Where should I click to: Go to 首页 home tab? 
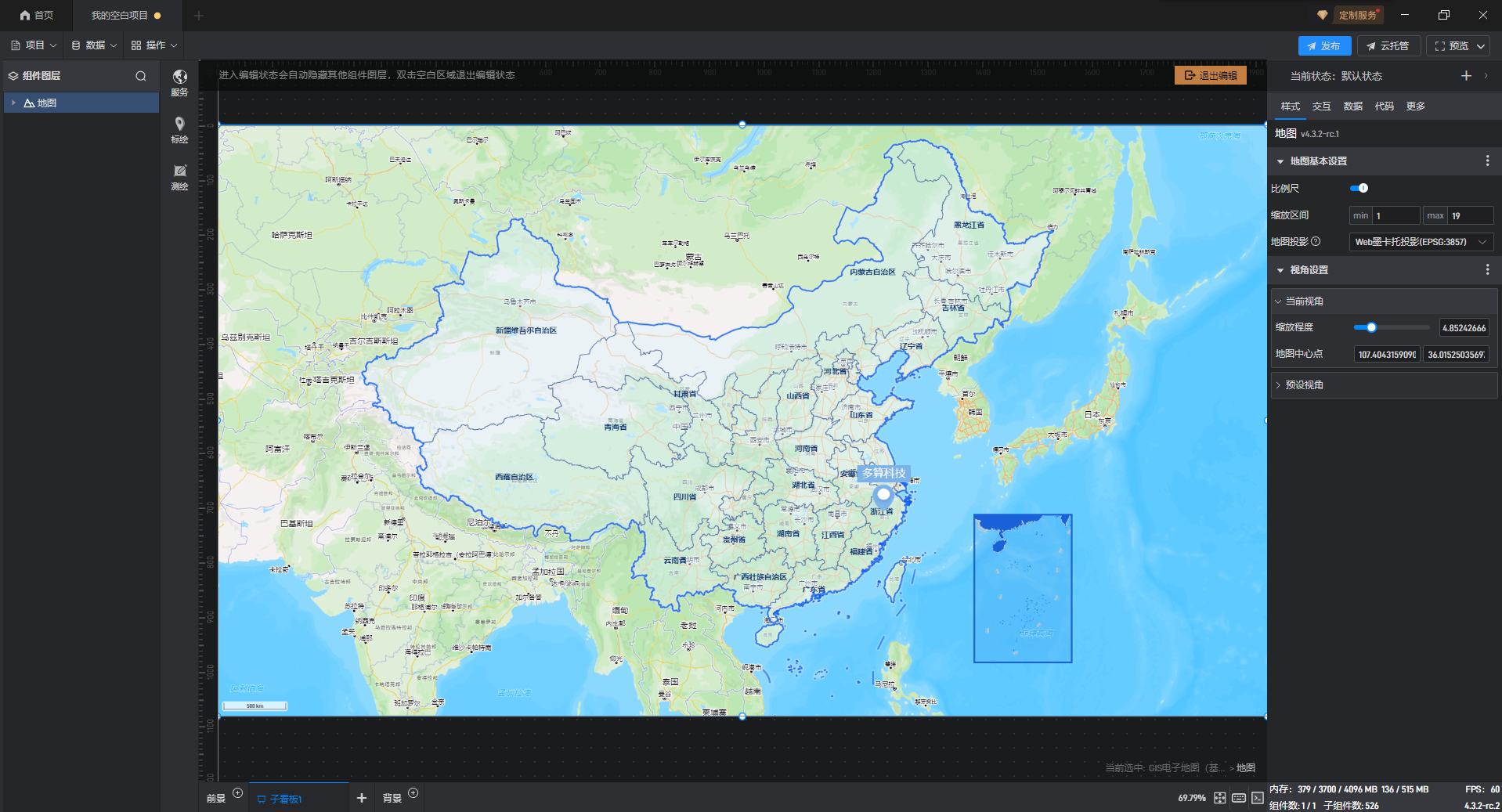(37, 15)
